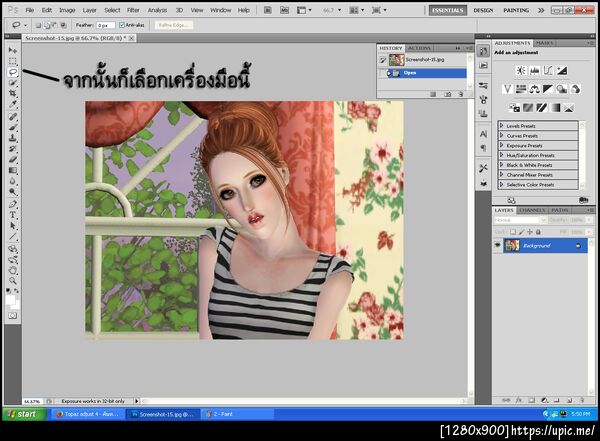Select the Crop tool
Image resolution: width=600 pixels, height=441 pixels.
(x=13, y=93)
